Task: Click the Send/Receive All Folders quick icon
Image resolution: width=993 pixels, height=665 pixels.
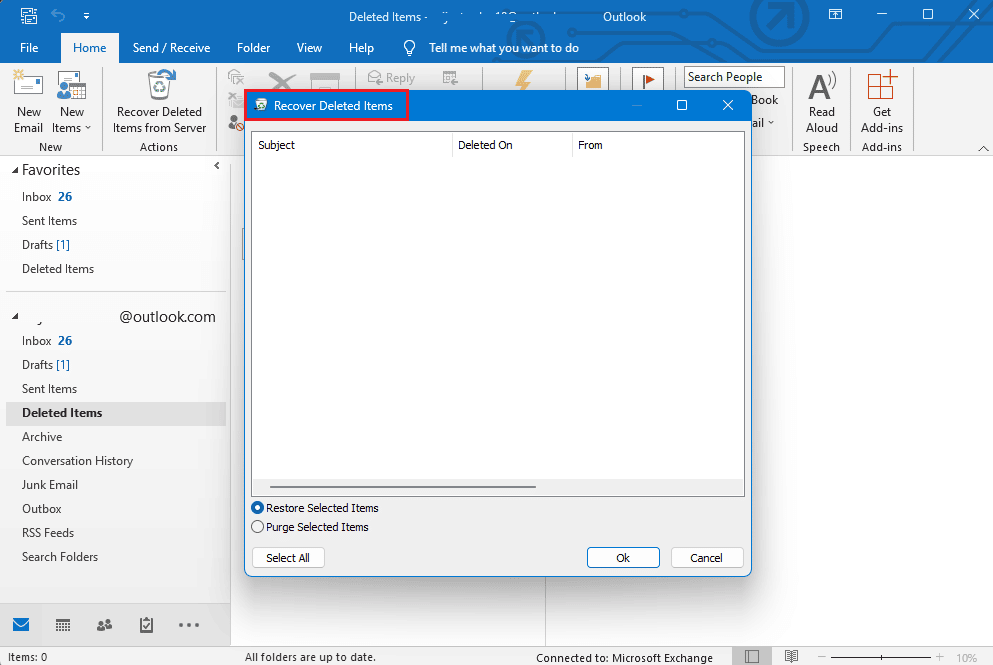Action: [x=28, y=15]
